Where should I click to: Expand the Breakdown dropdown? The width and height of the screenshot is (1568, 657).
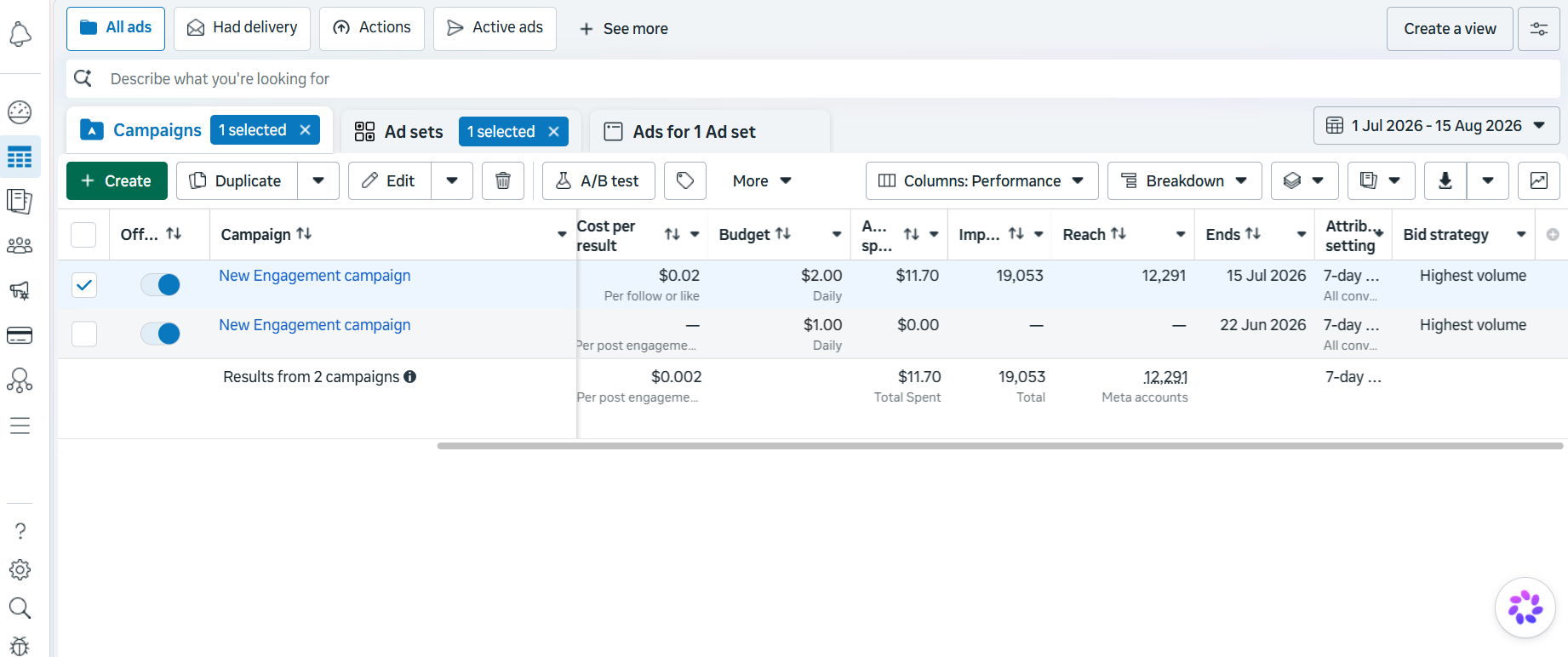tap(1184, 180)
